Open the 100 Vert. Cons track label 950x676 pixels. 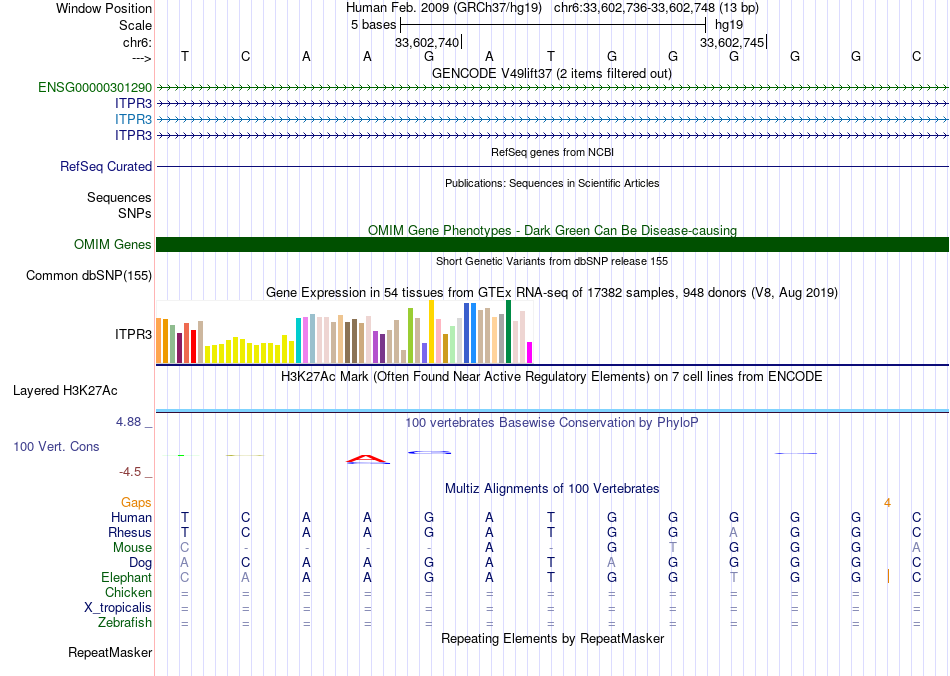click(56, 447)
